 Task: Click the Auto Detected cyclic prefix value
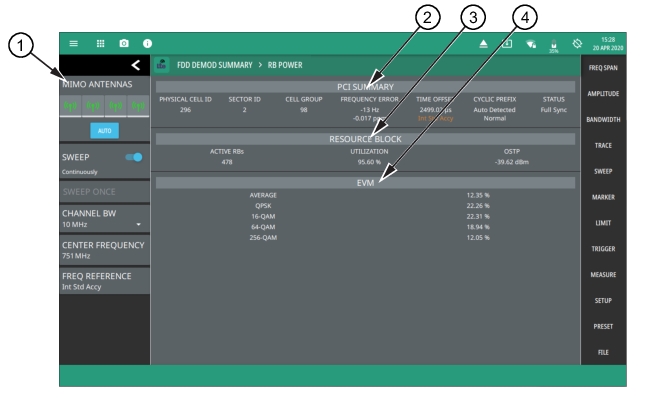pyautogui.click(x=494, y=110)
